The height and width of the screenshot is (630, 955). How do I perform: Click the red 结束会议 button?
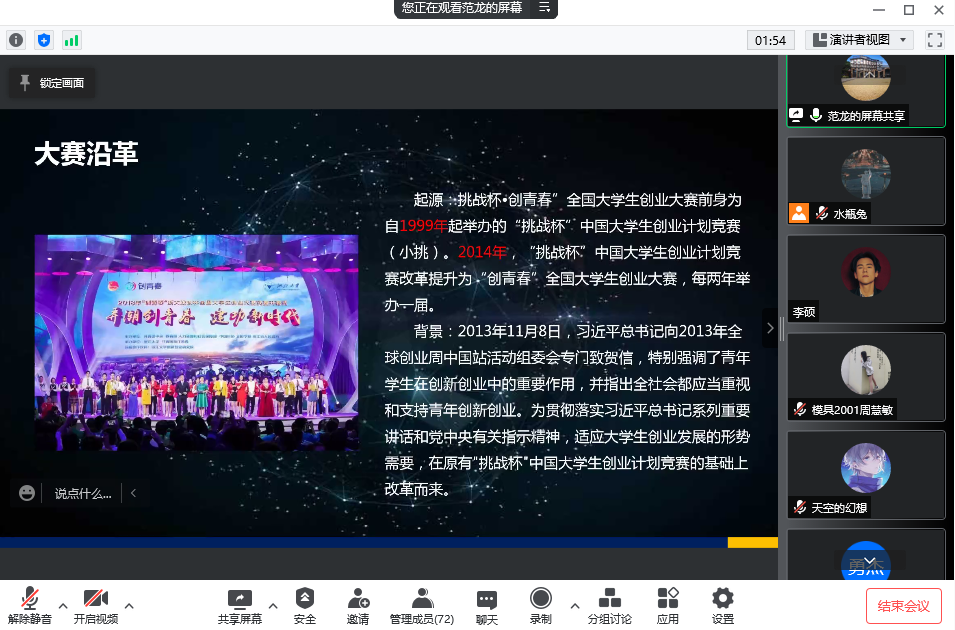tap(903, 606)
